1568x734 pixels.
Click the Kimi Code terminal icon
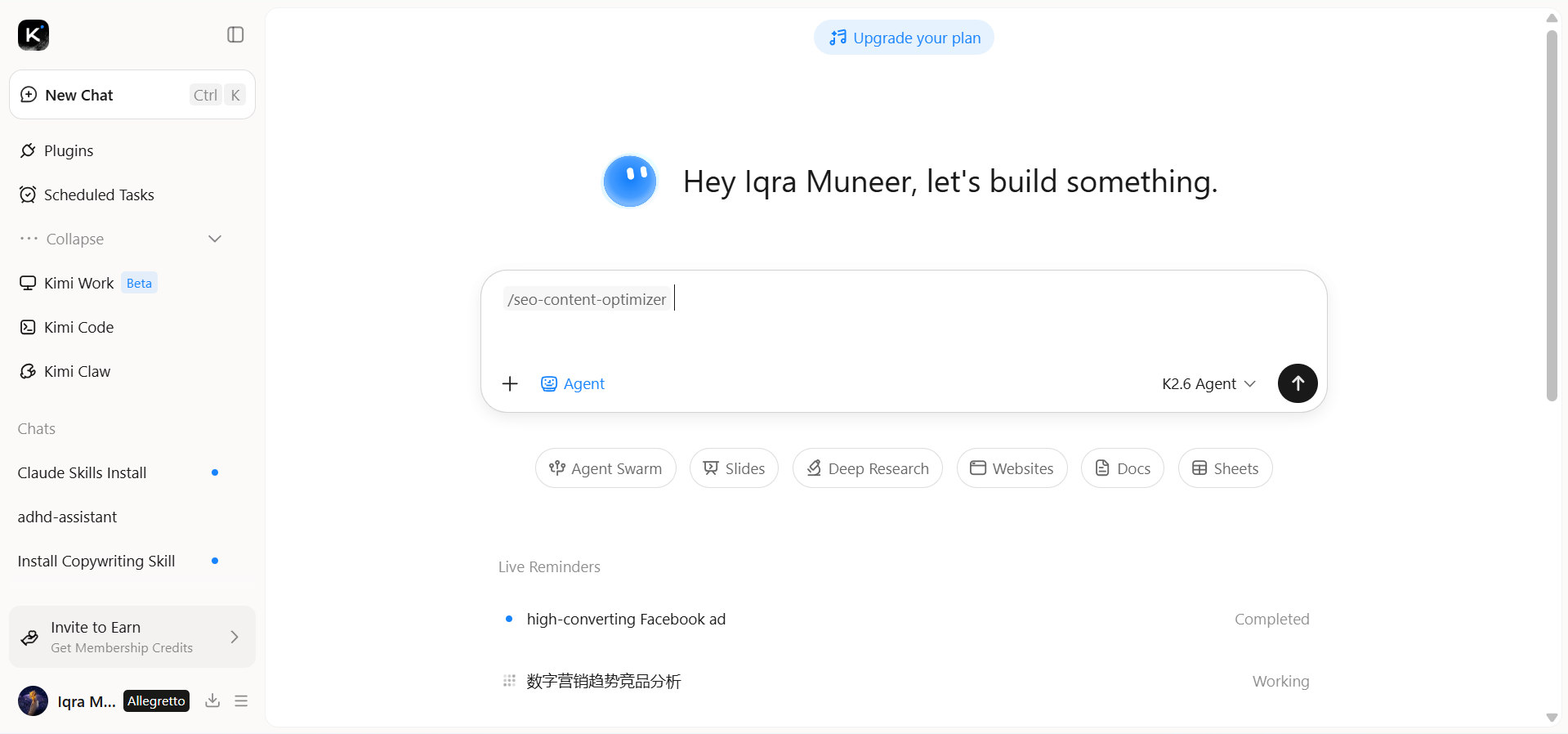(x=28, y=327)
